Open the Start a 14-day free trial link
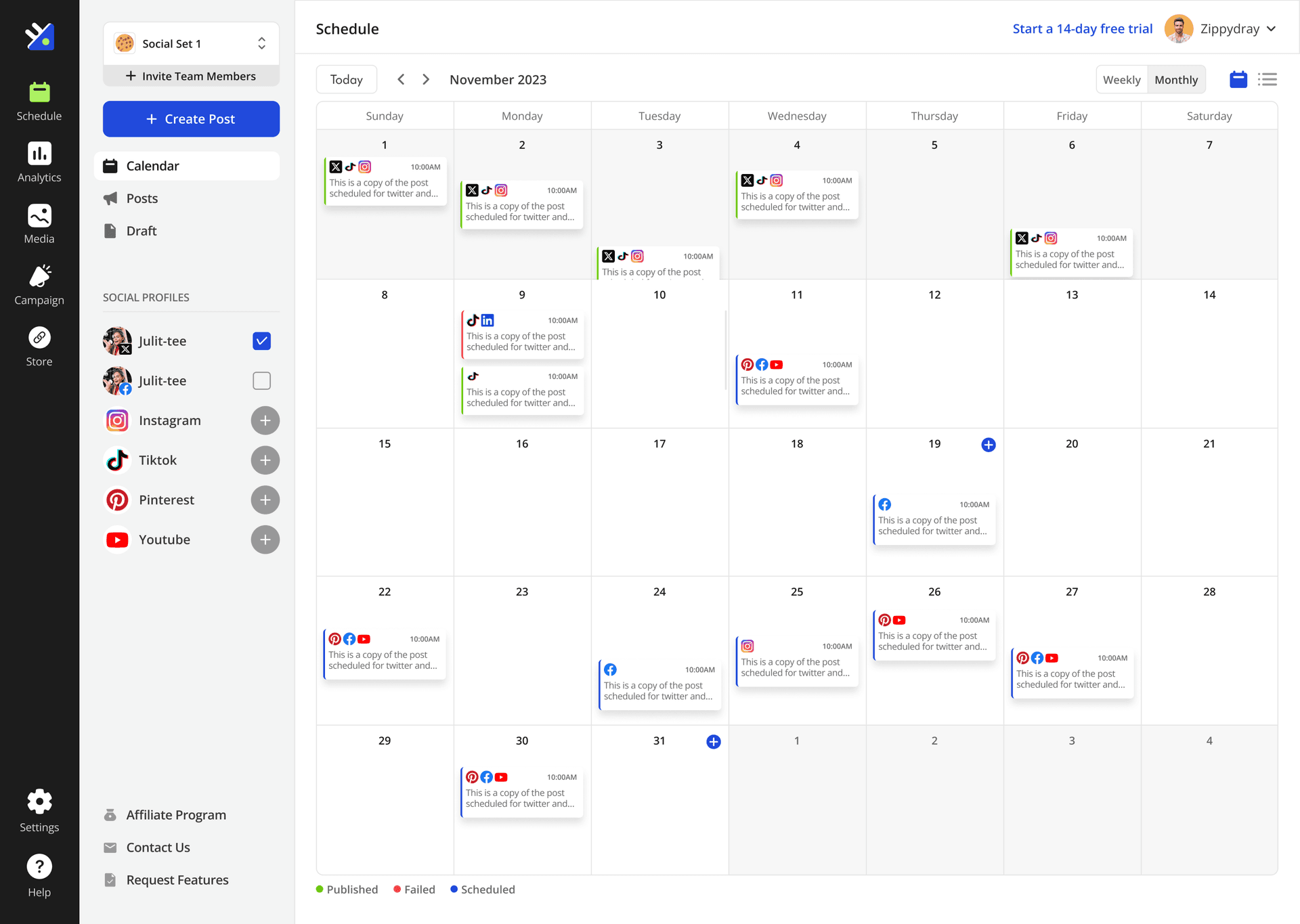This screenshot has height=924, width=1300. tap(1082, 28)
